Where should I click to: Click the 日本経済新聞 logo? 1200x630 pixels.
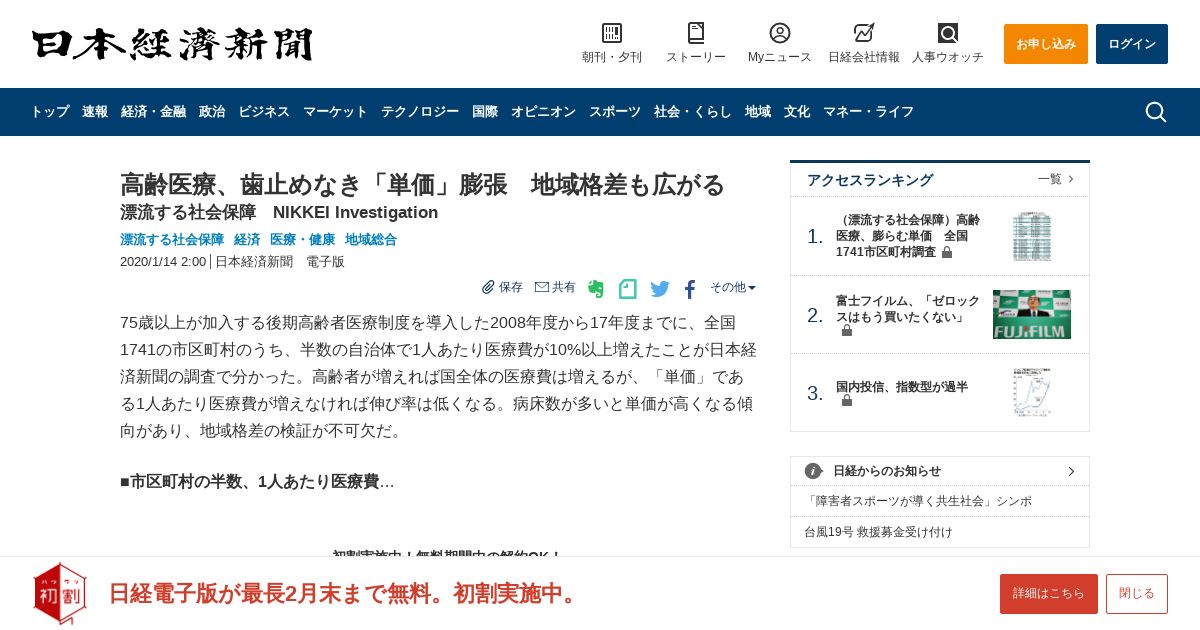[x=172, y=44]
